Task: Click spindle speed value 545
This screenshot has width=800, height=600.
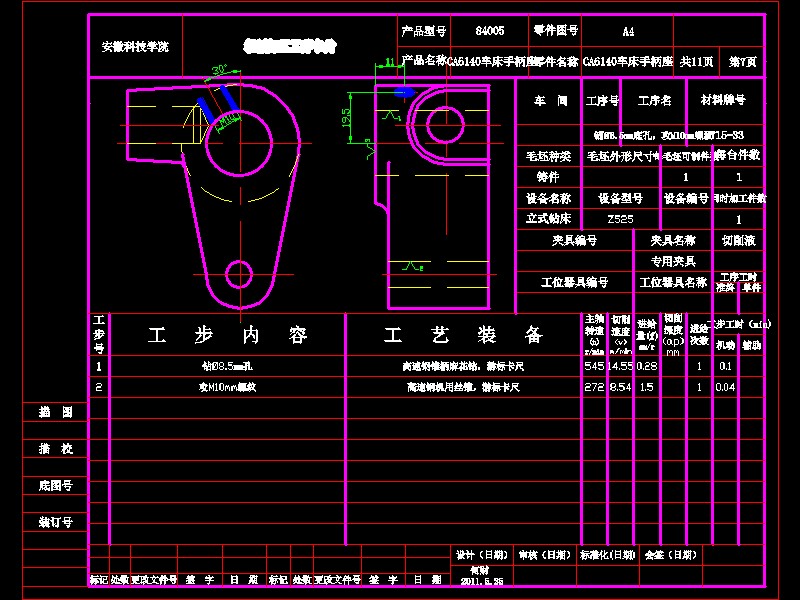Action: (594, 366)
